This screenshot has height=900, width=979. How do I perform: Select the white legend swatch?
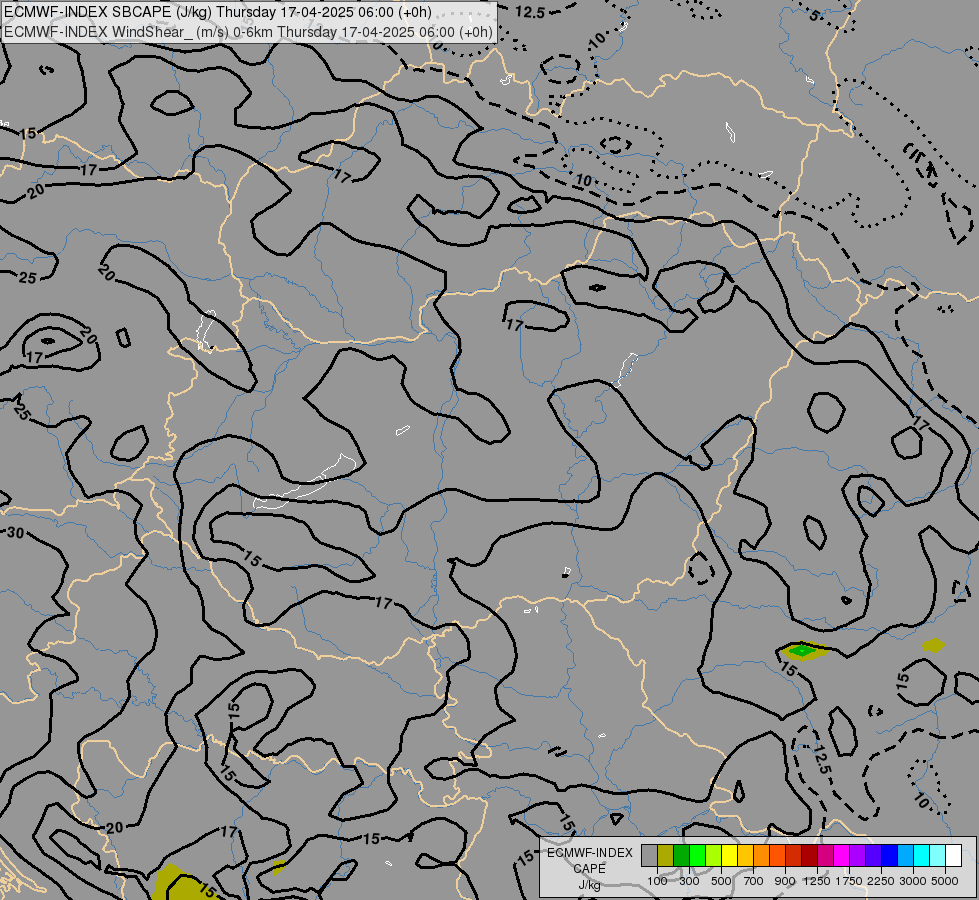(x=953, y=855)
